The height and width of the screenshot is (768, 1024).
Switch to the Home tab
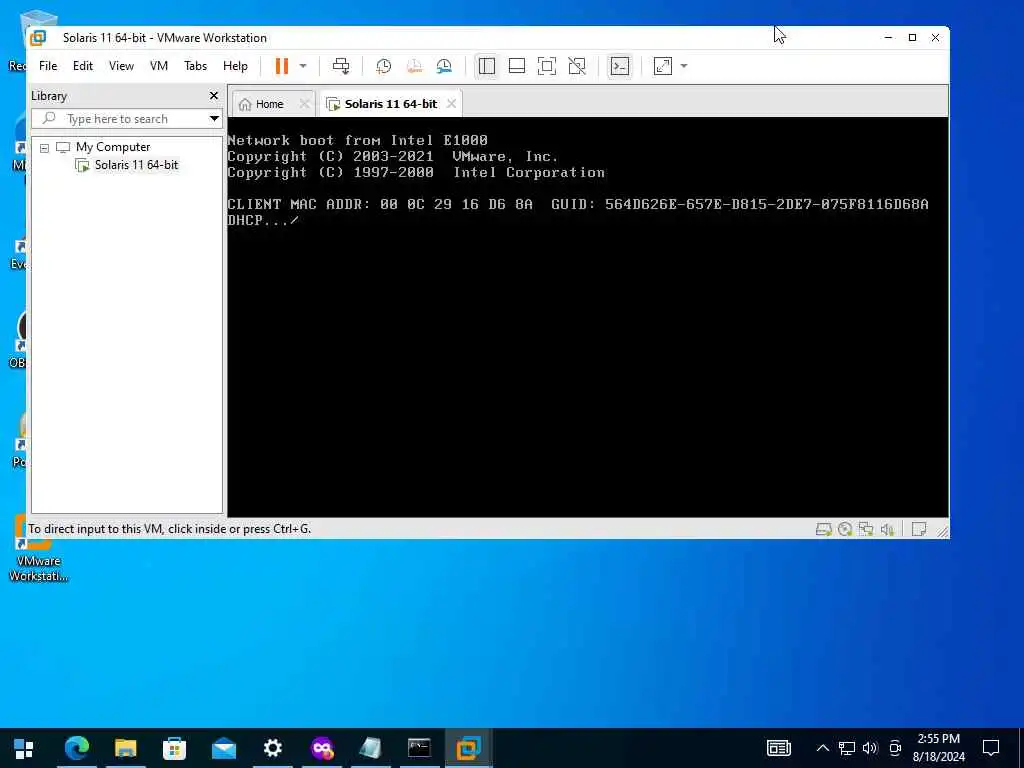coord(269,104)
